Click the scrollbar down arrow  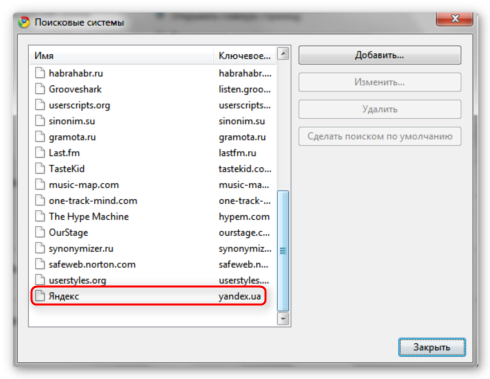click(283, 319)
